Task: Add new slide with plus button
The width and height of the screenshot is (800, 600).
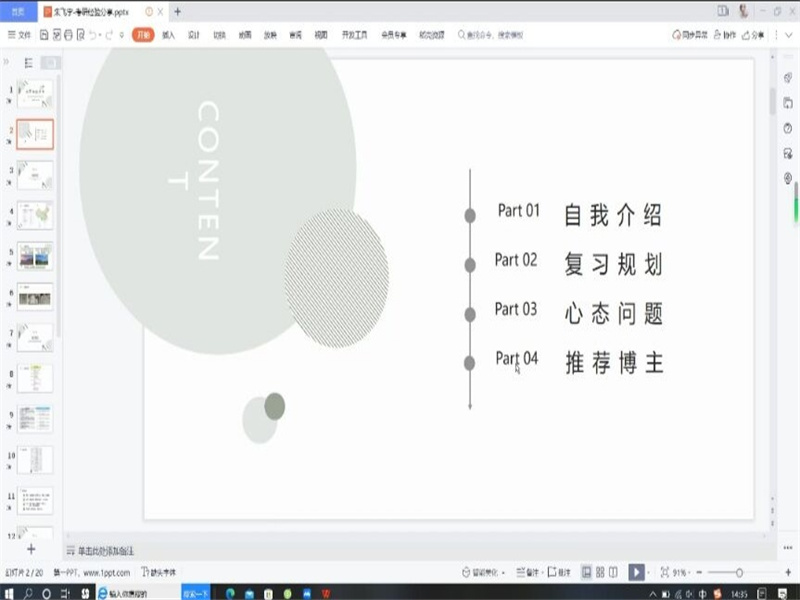Action: tap(30, 549)
